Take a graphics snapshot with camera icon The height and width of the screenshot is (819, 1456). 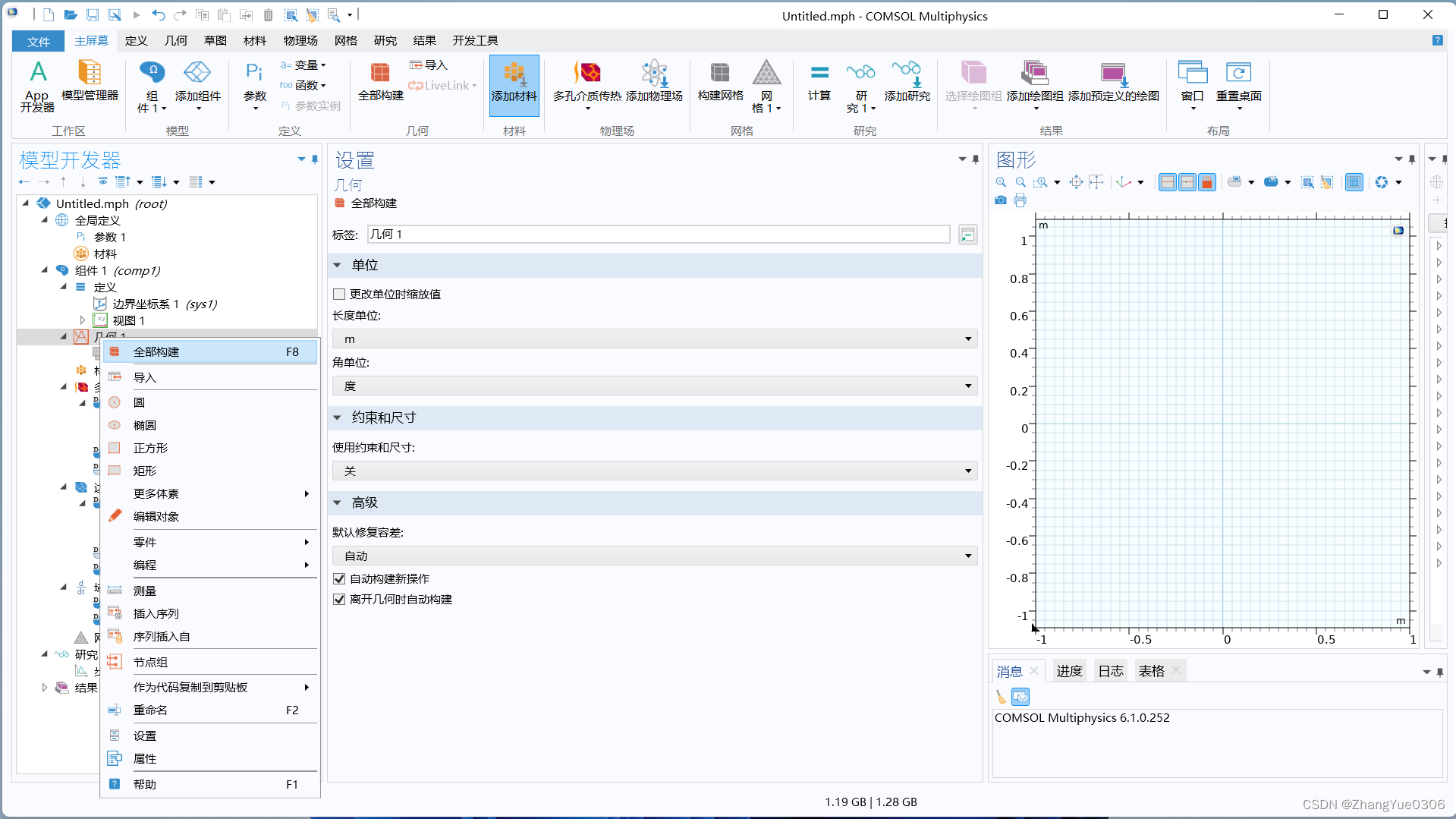pyautogui.click(x=1001, y=200)
